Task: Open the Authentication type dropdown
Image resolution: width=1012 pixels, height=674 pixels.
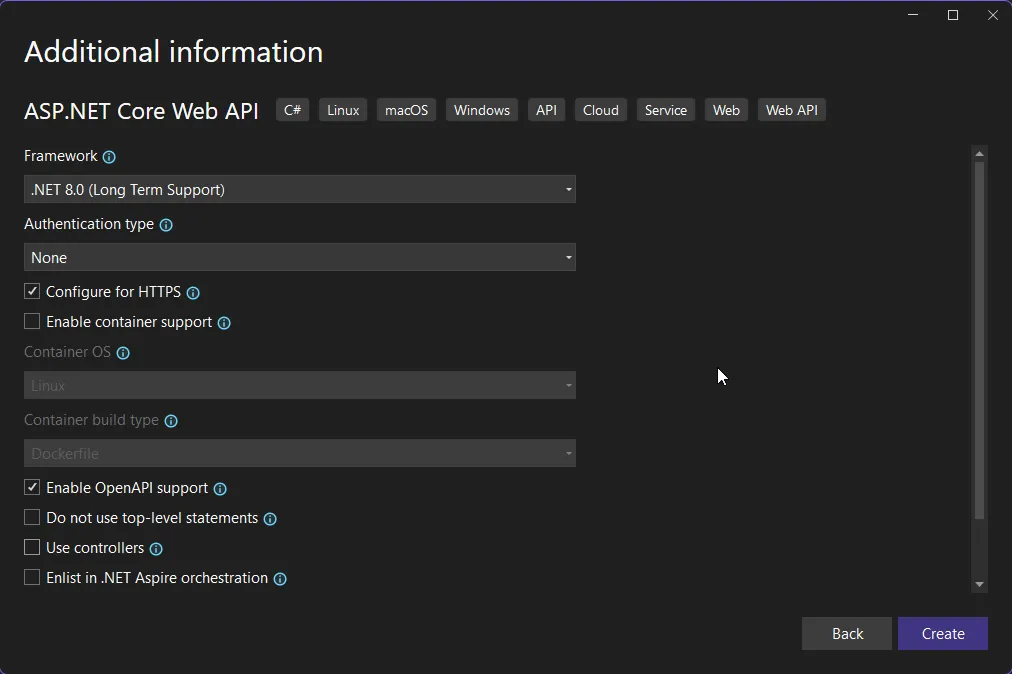Action: click(300, 257)
